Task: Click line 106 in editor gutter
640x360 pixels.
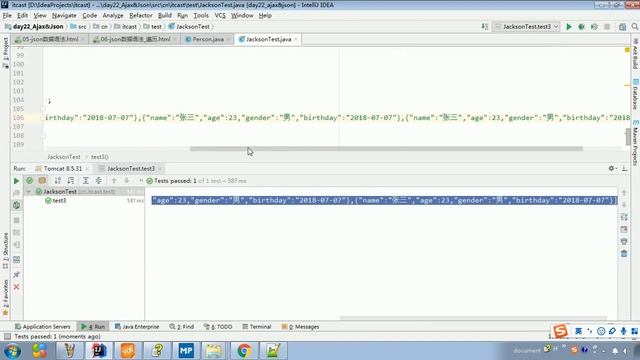Action: click(x=19, y=118)
